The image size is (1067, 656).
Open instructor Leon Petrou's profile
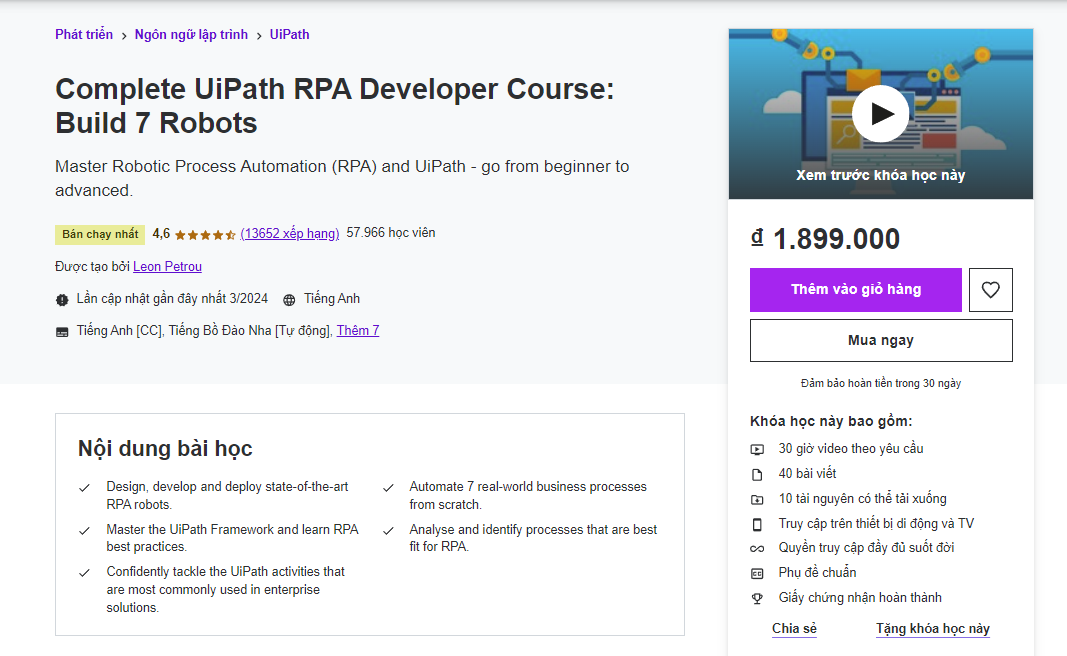(167, 266)
